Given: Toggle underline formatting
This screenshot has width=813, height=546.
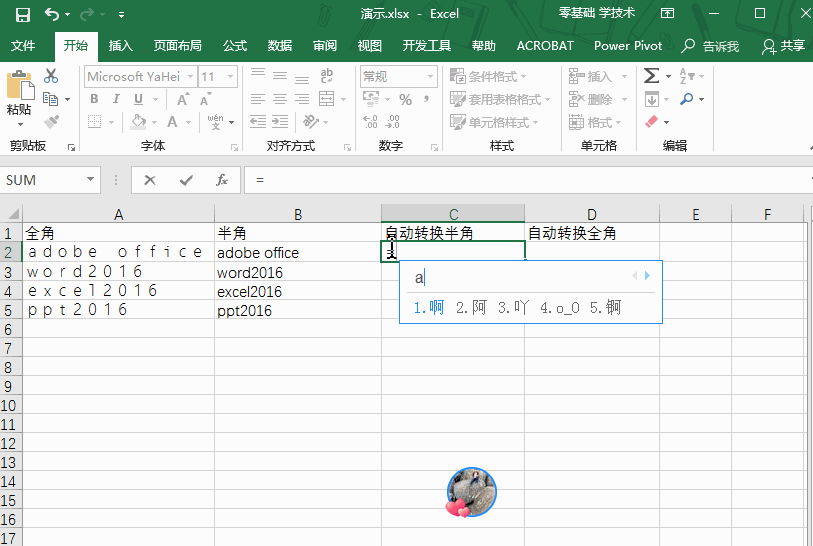Looking at the screenshot, I should (x=138, y=99).
